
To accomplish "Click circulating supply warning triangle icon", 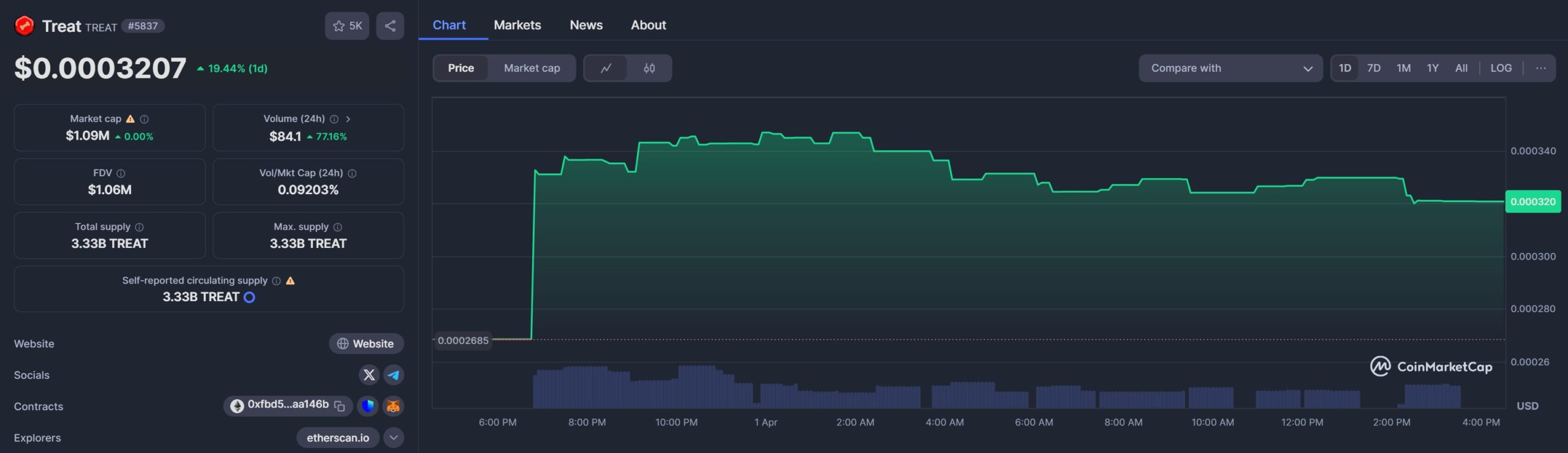I will [290, 280].
